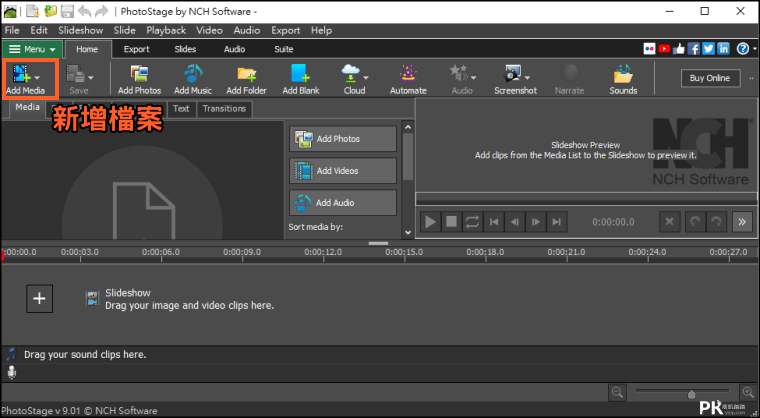Select the Media panel tab
The height and width of the screenshot is (418, 760).
coord(27,107)
